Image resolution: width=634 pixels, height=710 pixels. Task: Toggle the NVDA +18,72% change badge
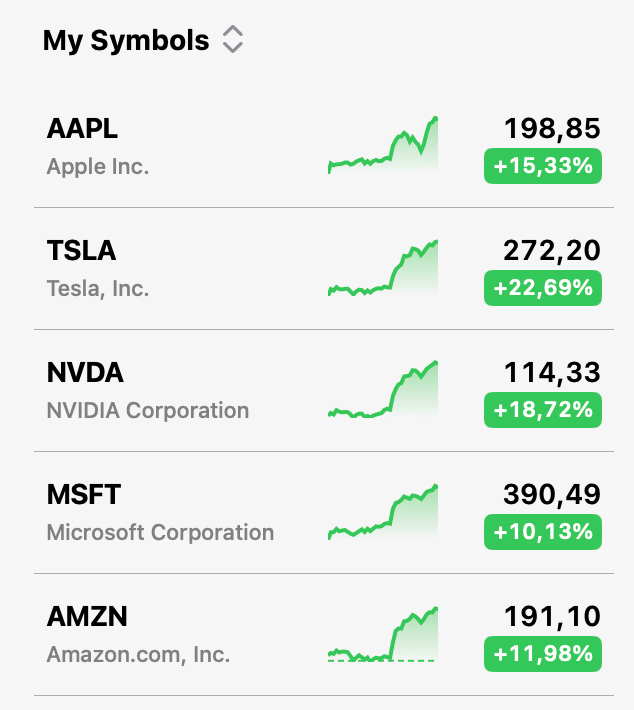coord(543,410)
